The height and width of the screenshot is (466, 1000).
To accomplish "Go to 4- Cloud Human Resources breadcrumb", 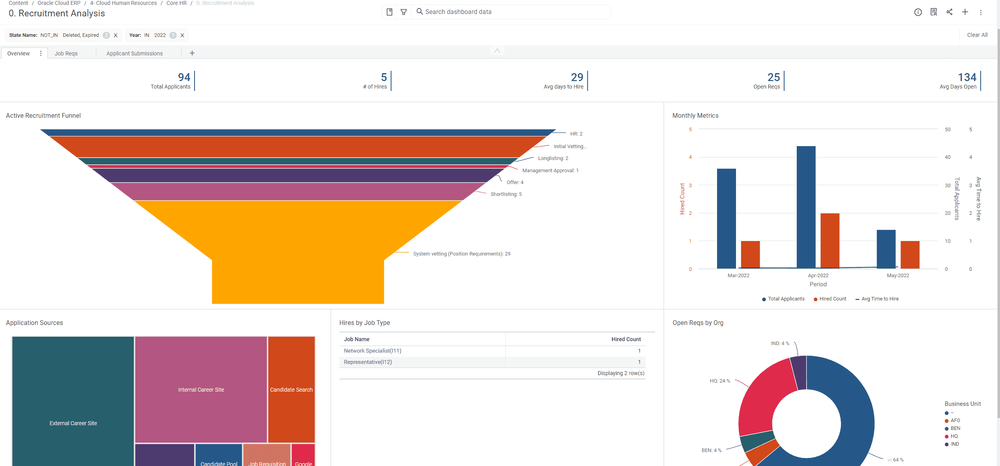I will (122, 3).
